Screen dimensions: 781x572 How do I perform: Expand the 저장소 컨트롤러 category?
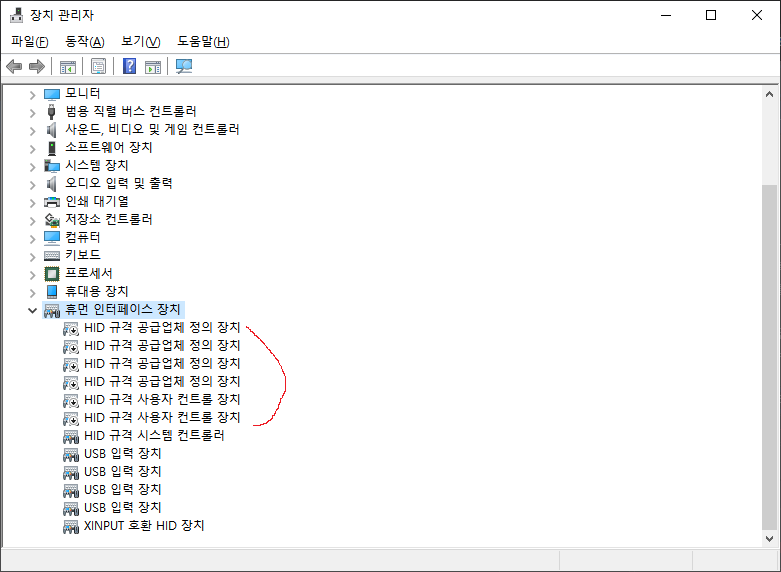point(32,221)
